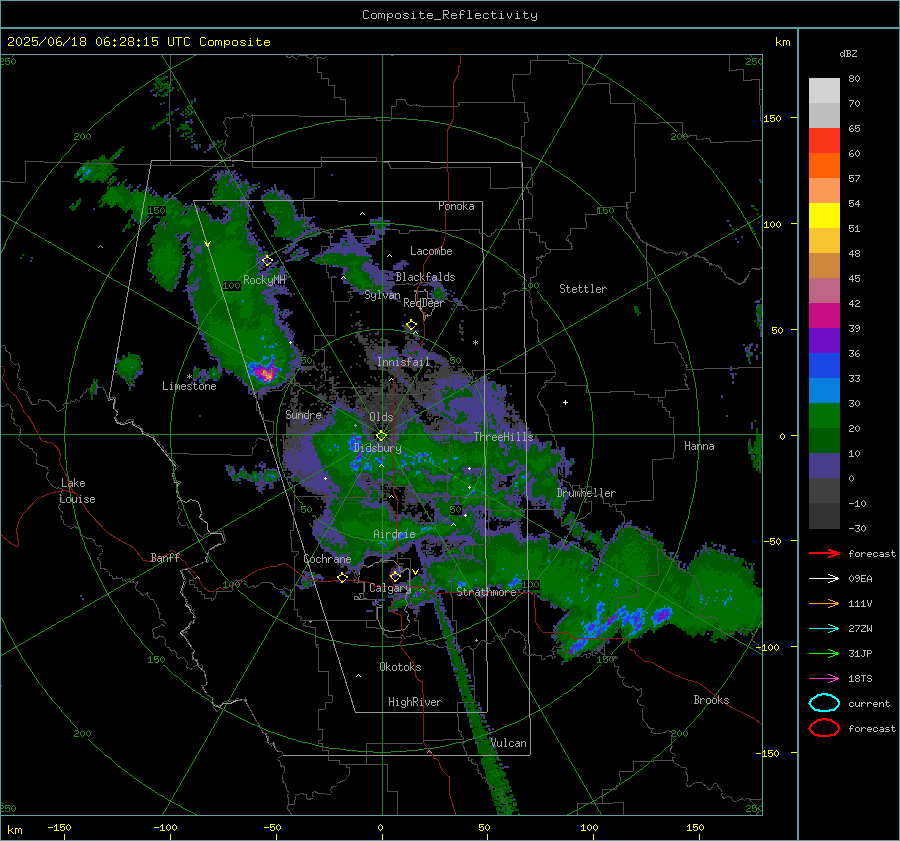Click the Blackfalds label
The width and height of the screenshot is (900, 841).
click(425, 277)
